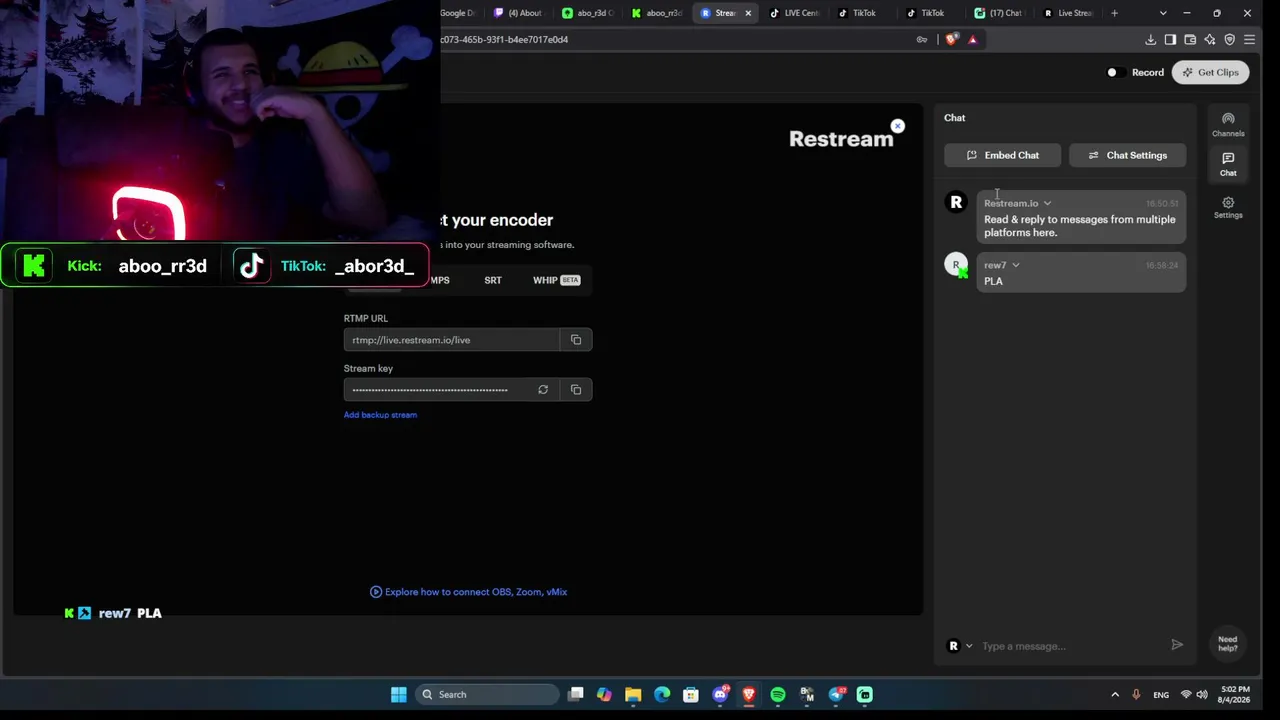Click the taskbar Search box
The width and height of the screenshot is (1280, 720).
point(486,694)
